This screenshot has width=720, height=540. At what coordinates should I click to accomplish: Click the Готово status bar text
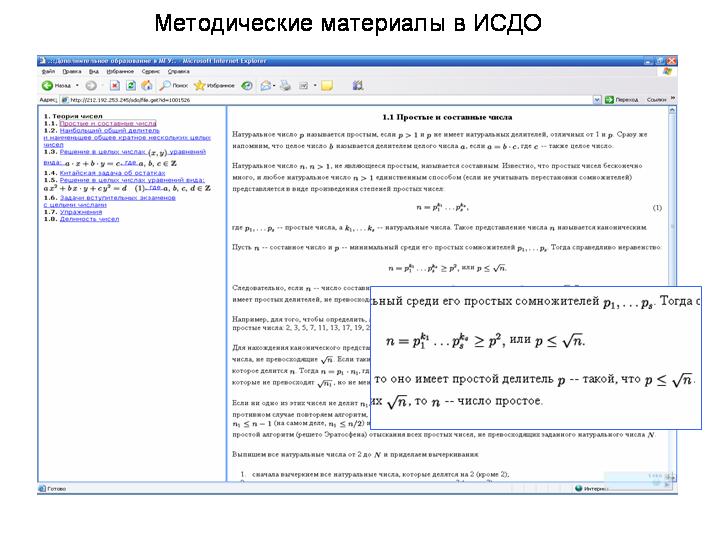[56, 489]
